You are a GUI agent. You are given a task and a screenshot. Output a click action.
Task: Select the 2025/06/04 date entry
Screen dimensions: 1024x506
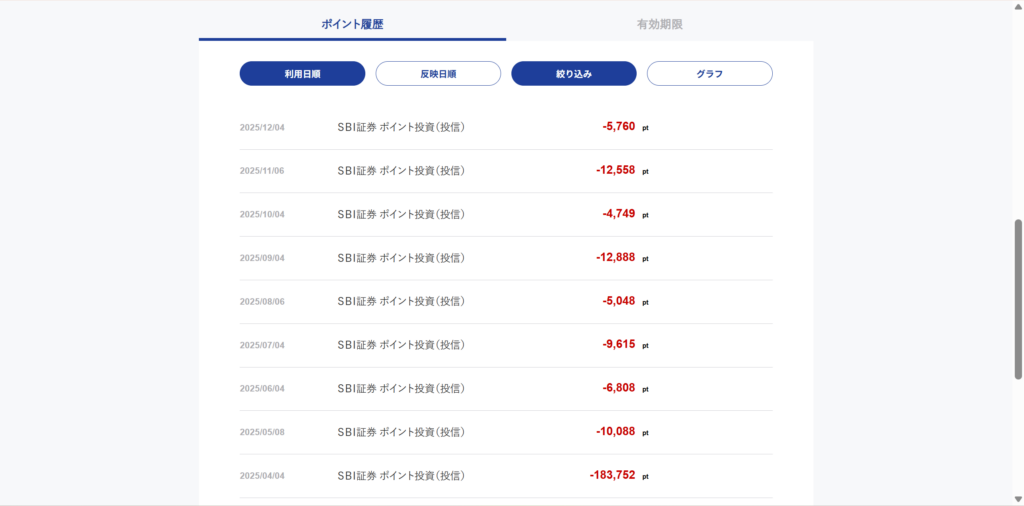tap(262, 389)
